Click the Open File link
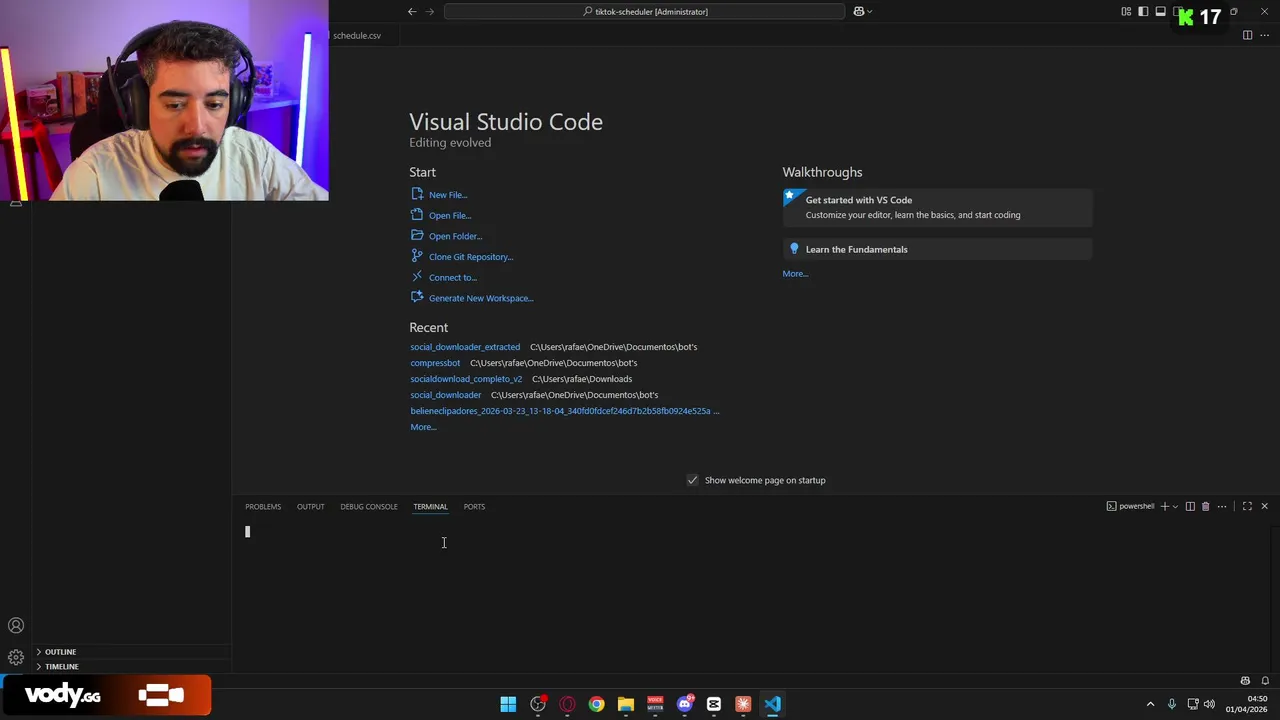 (450, 215)
